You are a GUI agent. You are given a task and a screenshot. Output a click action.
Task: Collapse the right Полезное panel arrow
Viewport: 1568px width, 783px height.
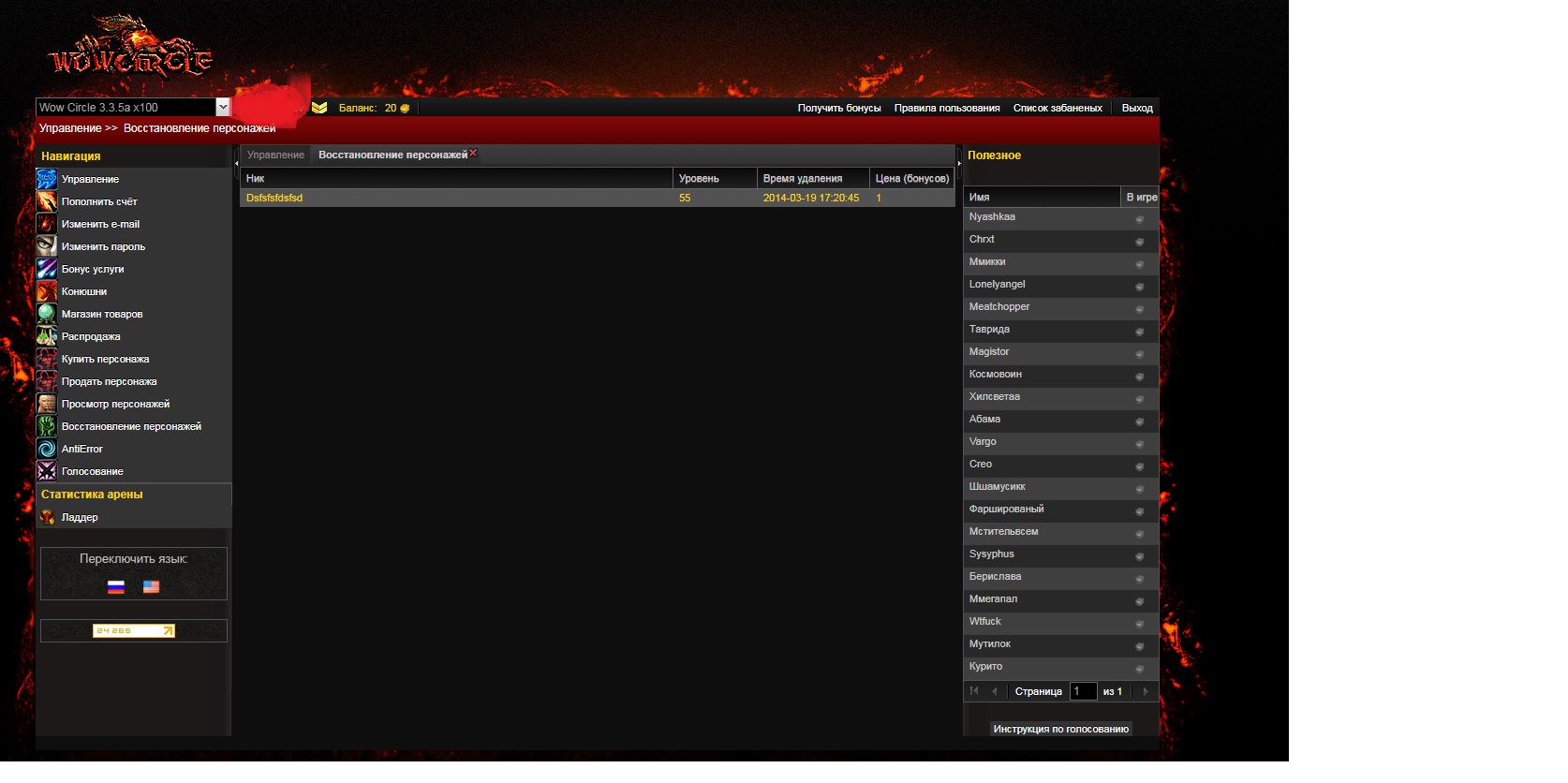(959, 162)
